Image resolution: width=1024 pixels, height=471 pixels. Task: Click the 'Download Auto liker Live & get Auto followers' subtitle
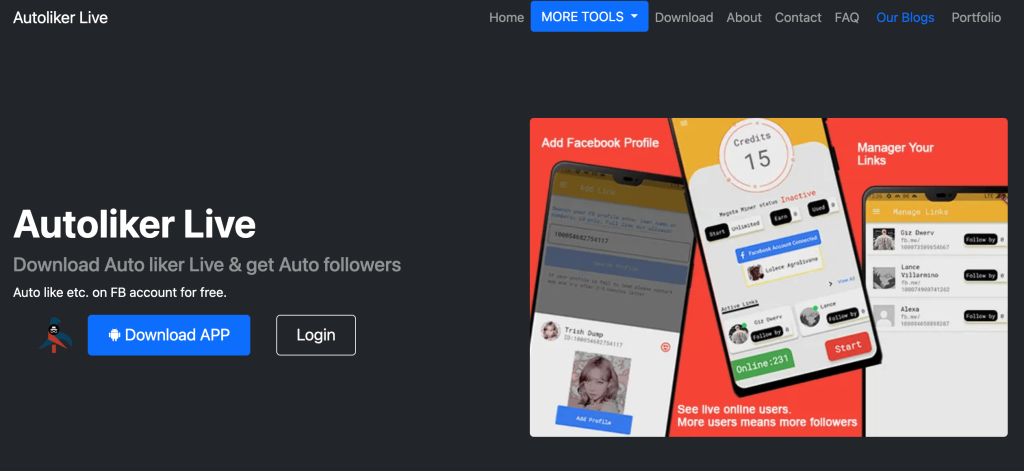point(207,265)
